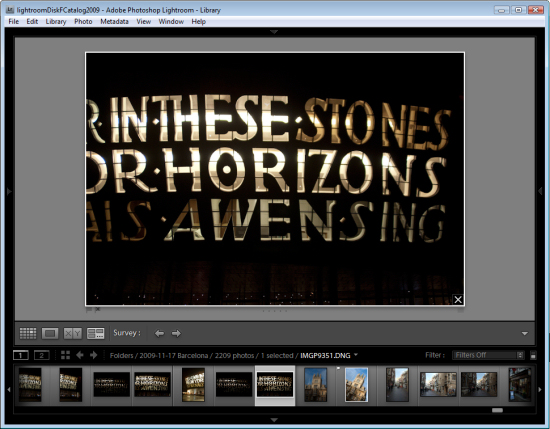This screenshot has width=550, height=429.
Task: Select first landscape street thumbnail
Action: pyautogui.click(x=438, y=384)
